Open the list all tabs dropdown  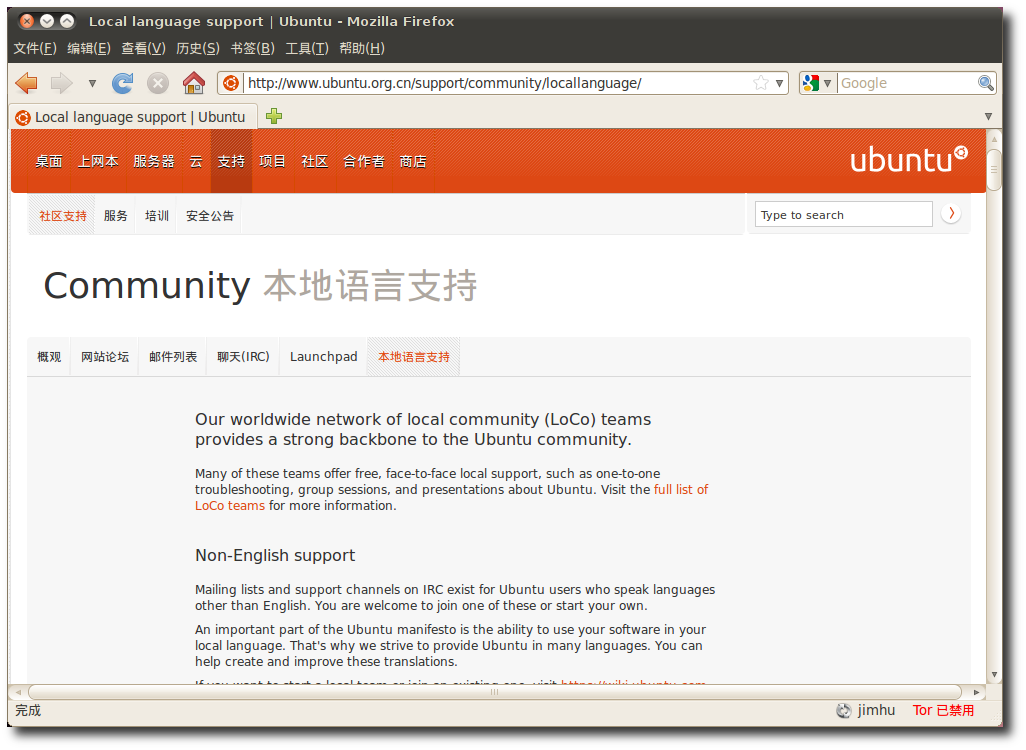pyautogui.click(x=988, y=116)
